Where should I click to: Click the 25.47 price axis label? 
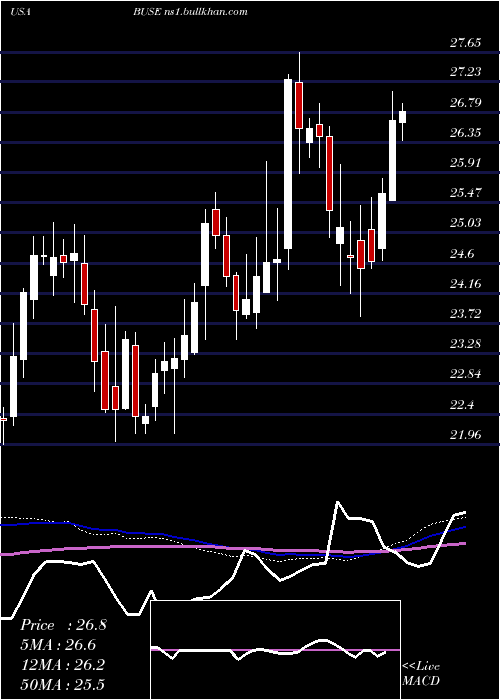pos(466,193)
